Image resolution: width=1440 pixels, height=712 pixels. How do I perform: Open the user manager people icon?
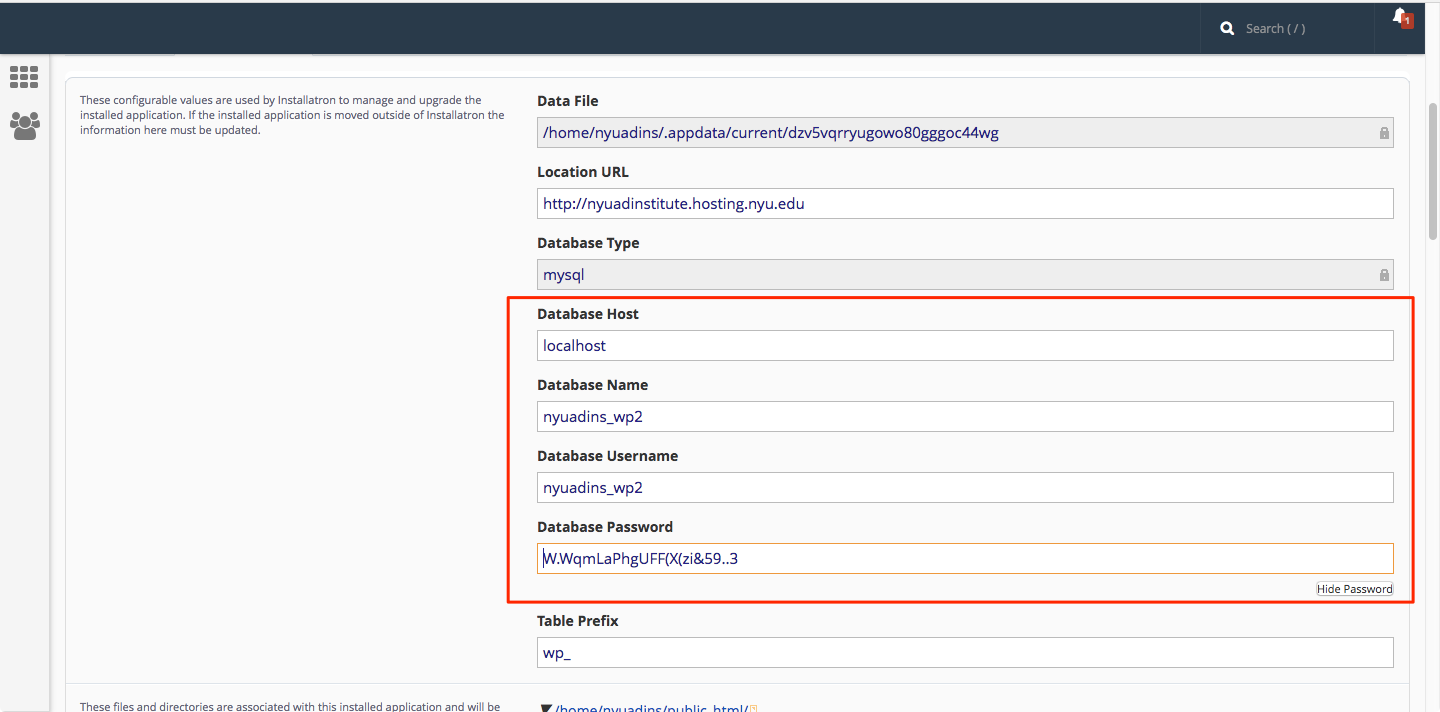click(x=24, y=125)
